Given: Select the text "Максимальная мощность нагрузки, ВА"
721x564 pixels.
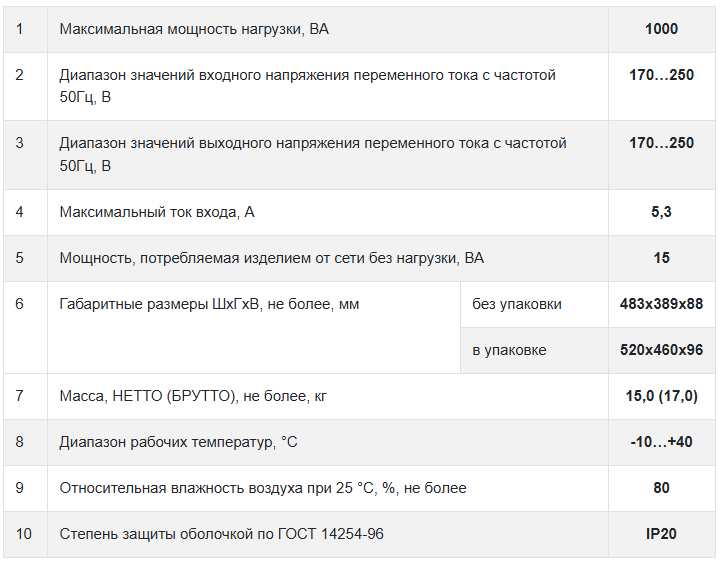Looking at the screenshot, I should (x=194, y=29).
